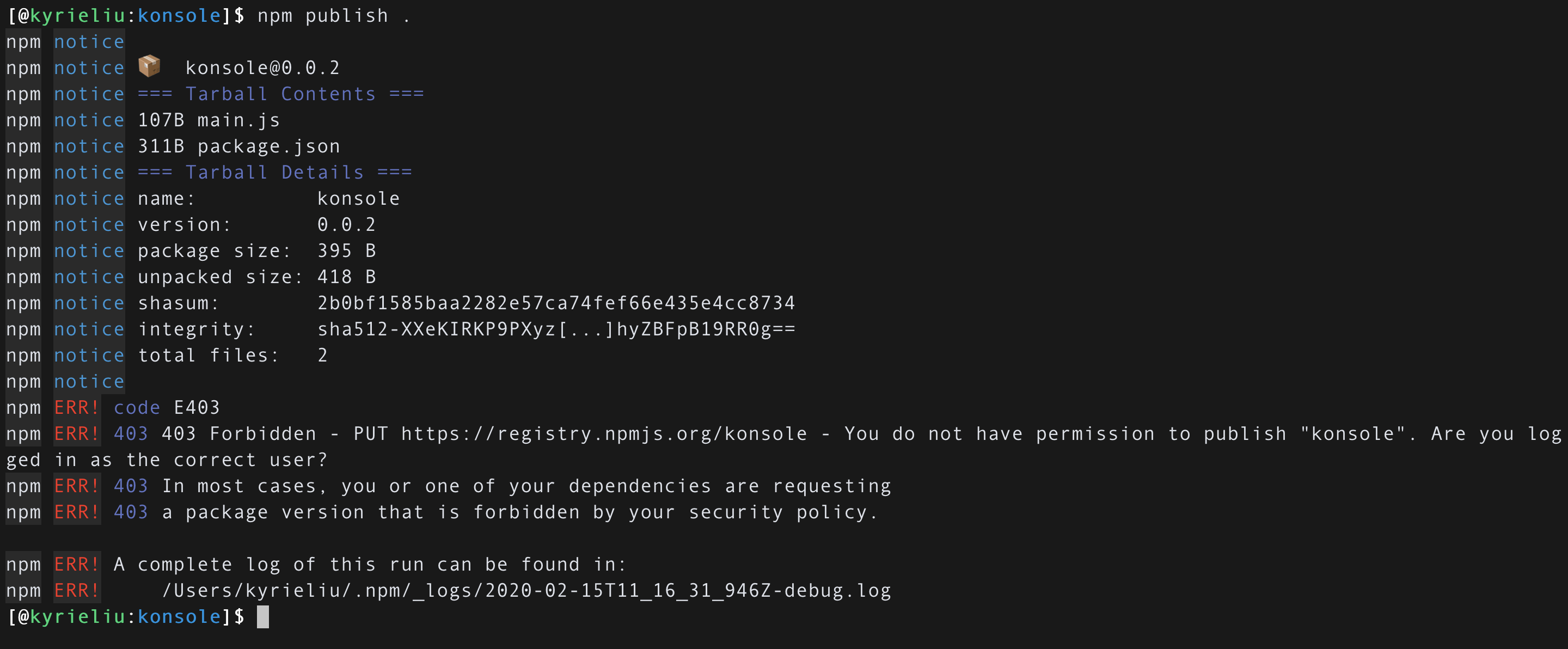The width and height of the screenshot is (1568, 649).
Task: Click the package size value 395 B
Action: (x=346, y=251)
